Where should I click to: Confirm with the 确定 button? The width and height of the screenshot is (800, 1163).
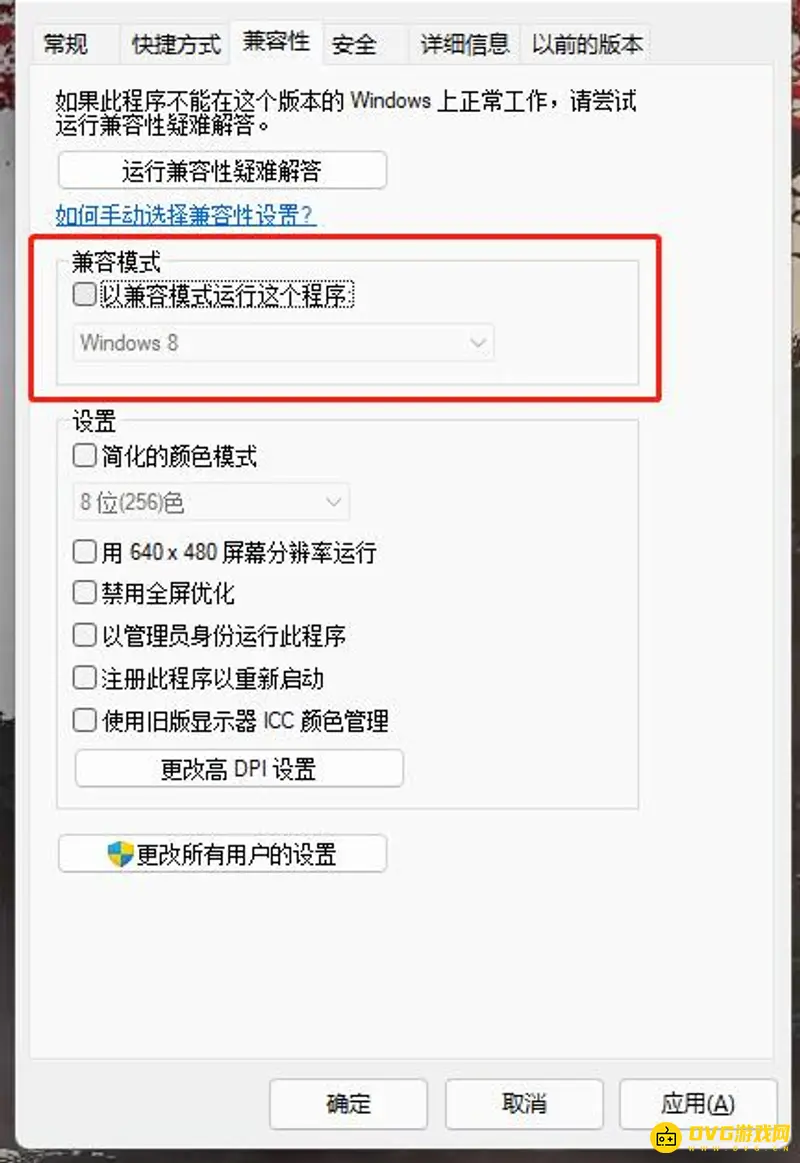pos(348,1104)
